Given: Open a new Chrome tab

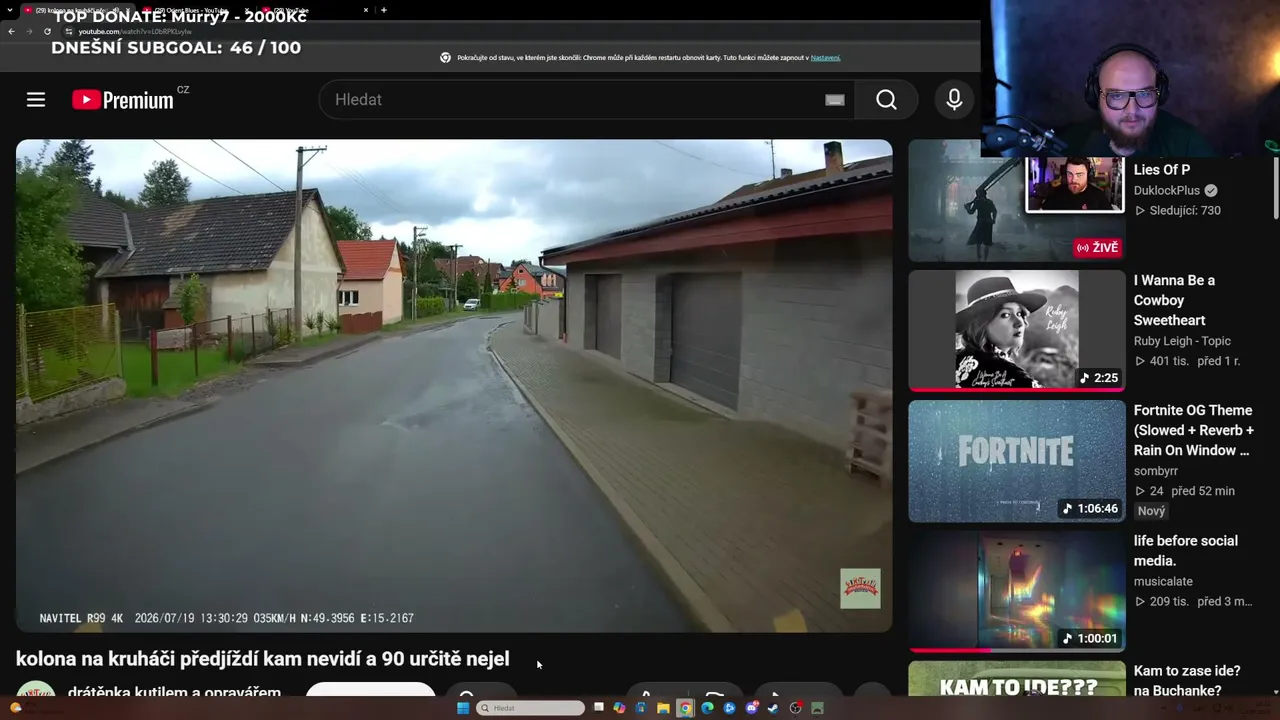Looking at the screenshot, I should point(384,10).
